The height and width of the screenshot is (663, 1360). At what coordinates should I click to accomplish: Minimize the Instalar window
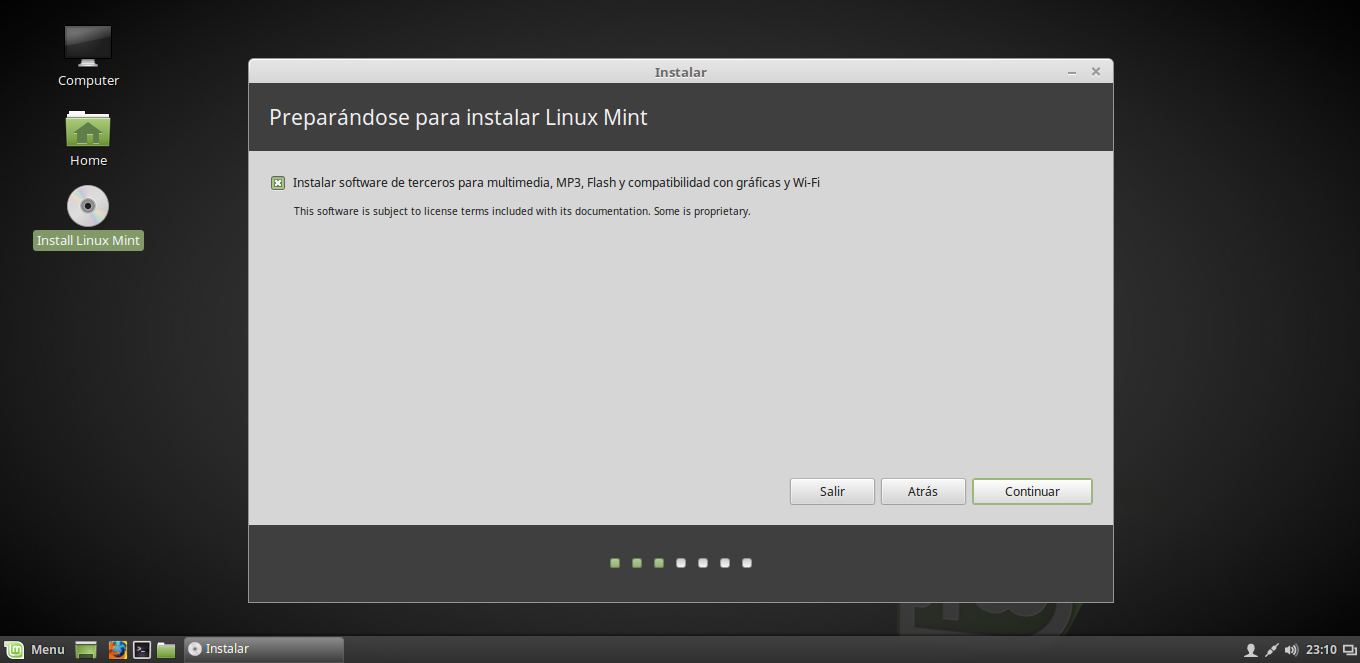point(1072,72)
